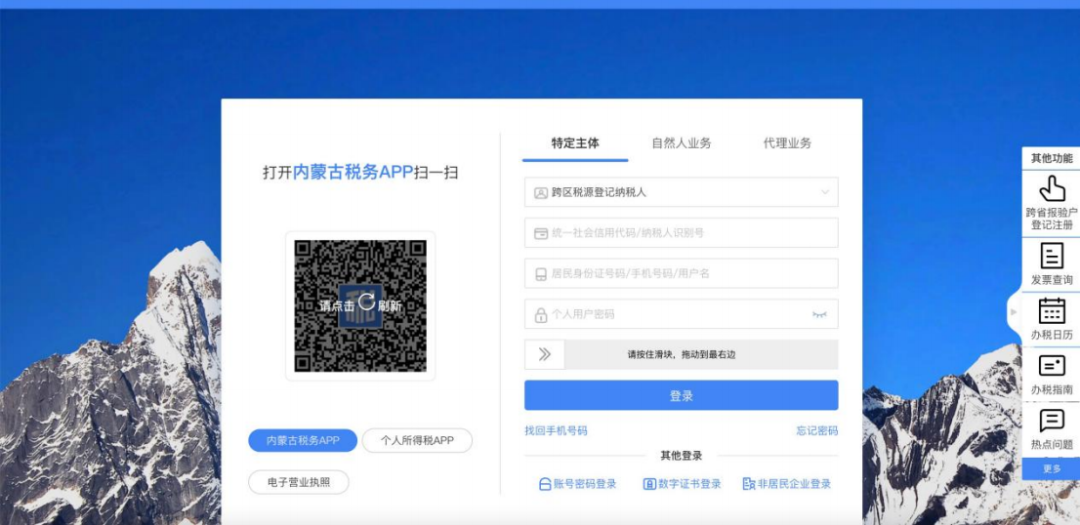The width and height of the screenshot is (1080, 525).
Task: Click the QR code image
Action: (x=360, y=306)
